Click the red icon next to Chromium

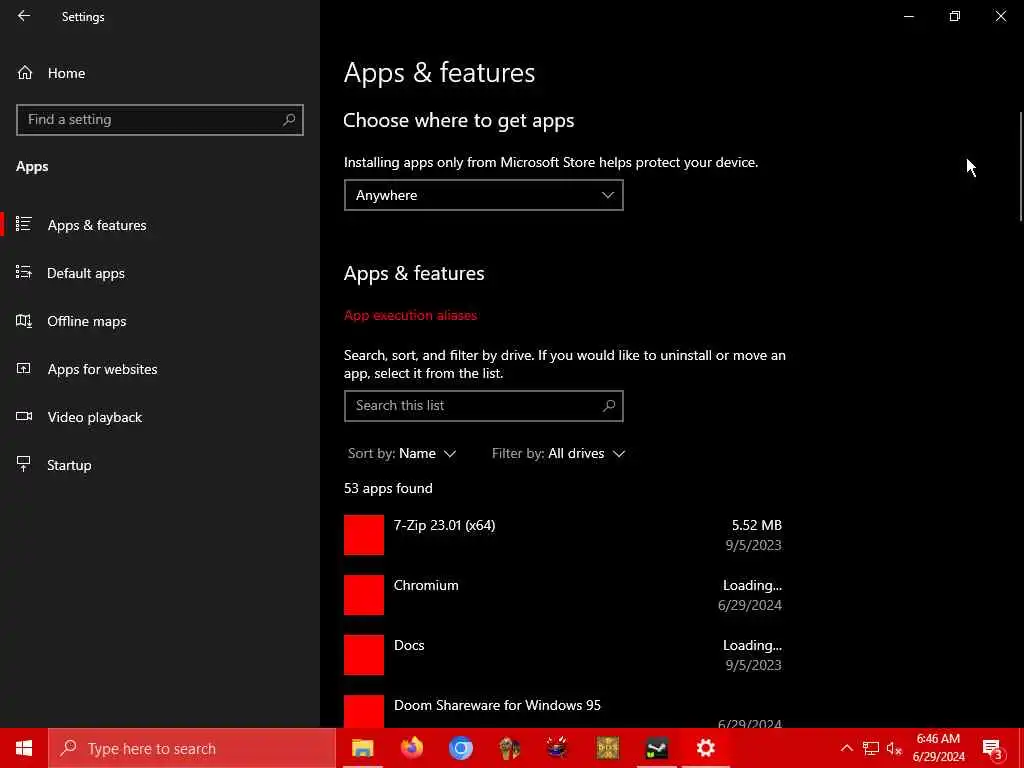pos(364,595)
